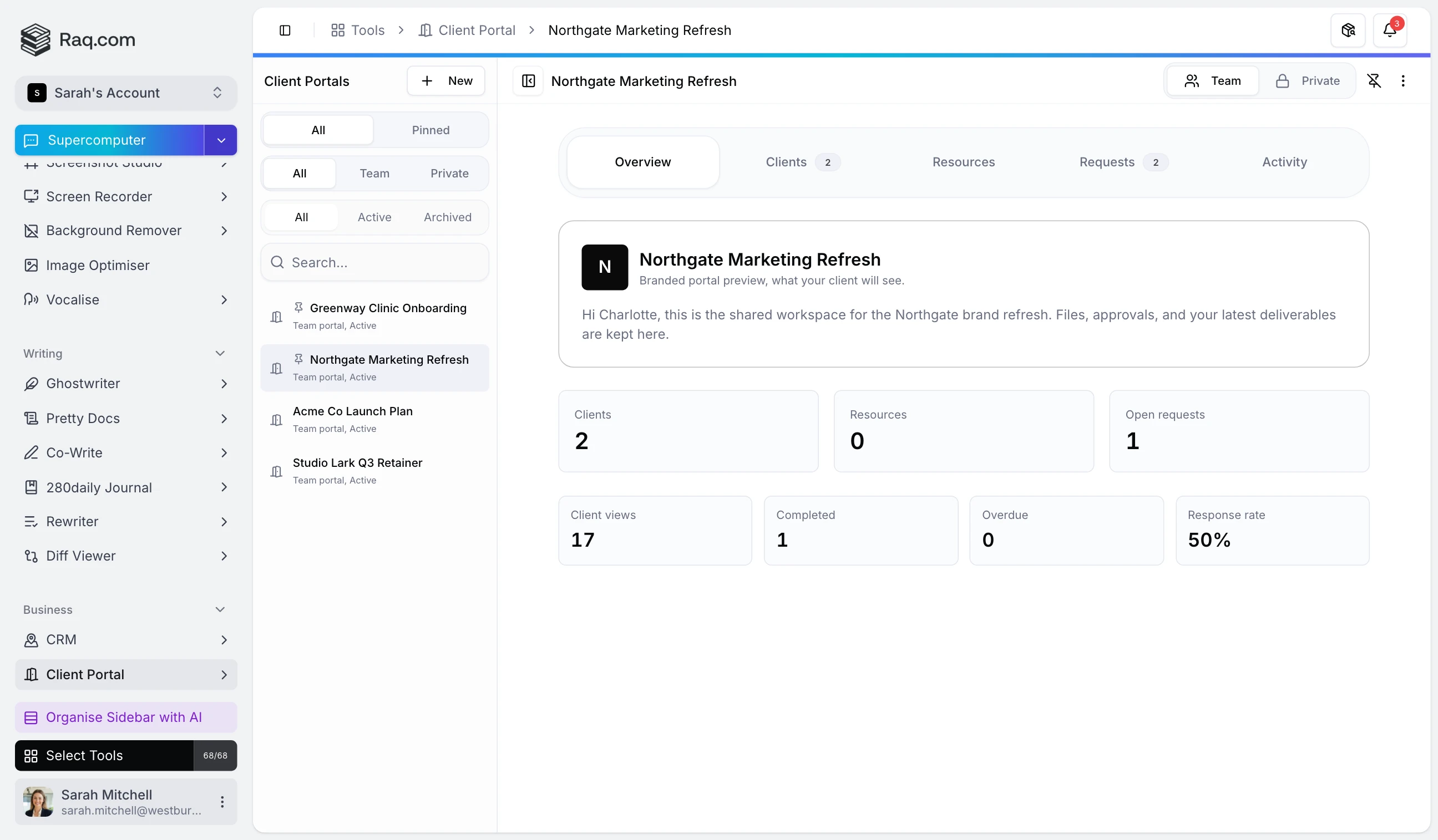Click the Raq.com logo icon
The width and height of the screenshot is (1438, 840).
(x=36, y=39)
